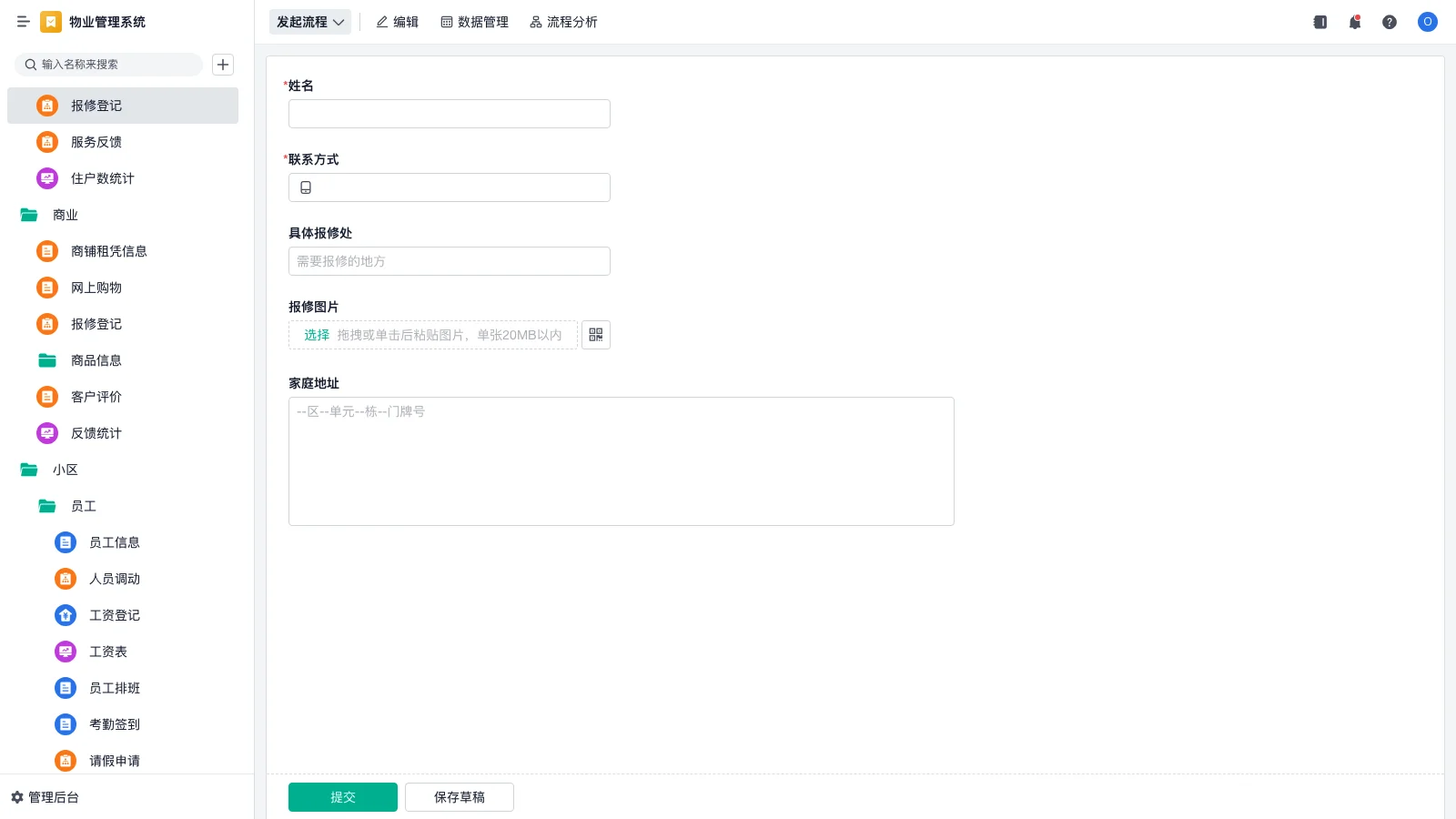This screenshot has height=819, width=1456.
Task: Click the help question mark icon
Action: (x=1390, y=22)
